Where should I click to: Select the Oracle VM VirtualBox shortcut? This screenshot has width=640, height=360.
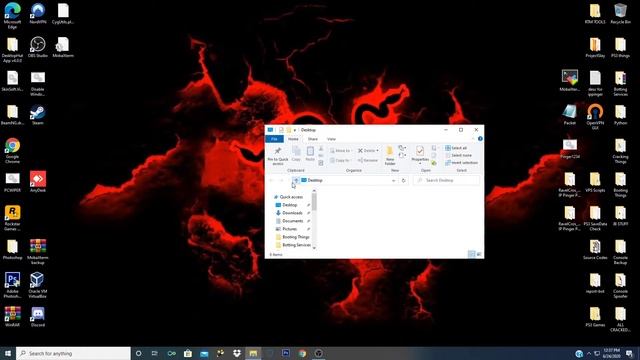tap(38, 285)
